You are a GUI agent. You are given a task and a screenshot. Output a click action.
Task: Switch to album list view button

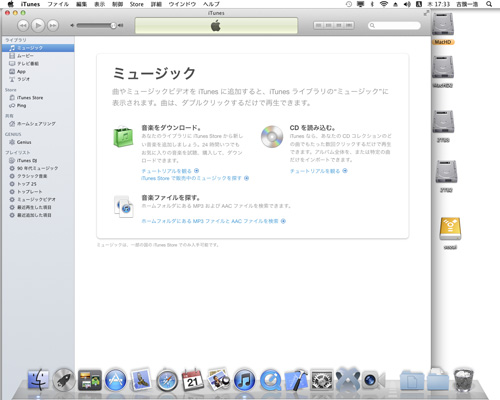329,25
